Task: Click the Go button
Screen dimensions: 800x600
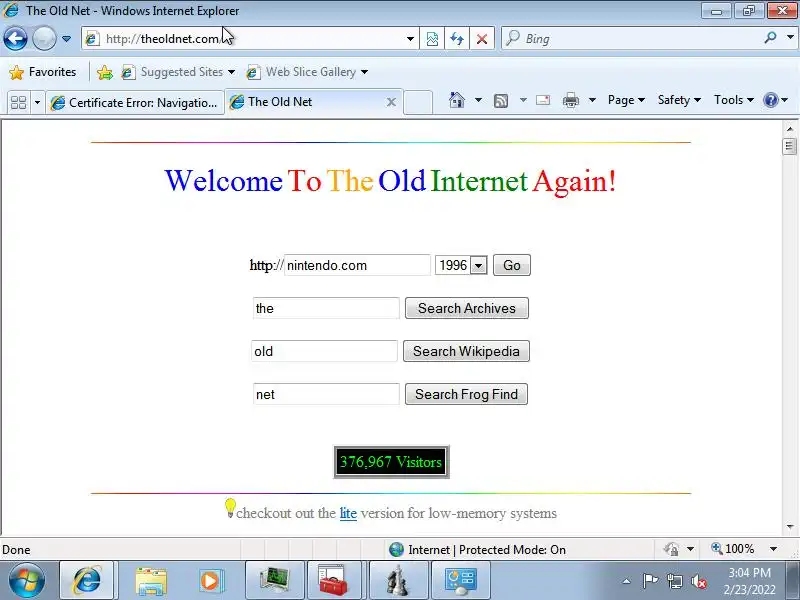Action: point(512,265)
